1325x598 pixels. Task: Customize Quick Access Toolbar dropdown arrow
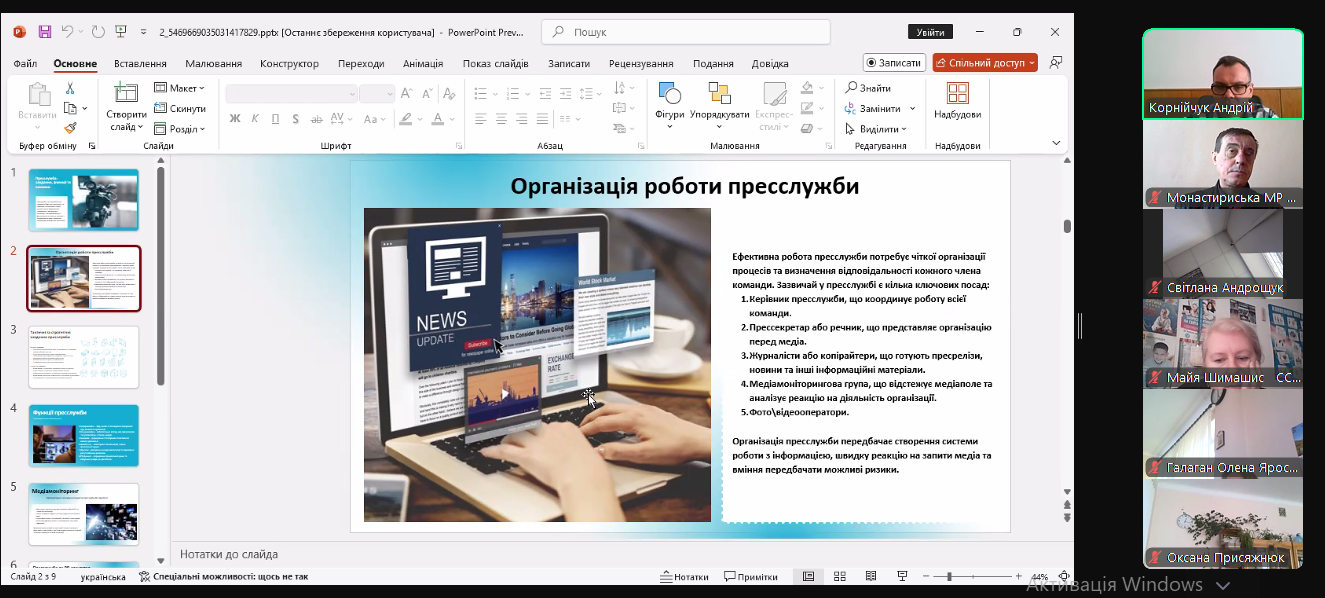[x=144, y=31]
